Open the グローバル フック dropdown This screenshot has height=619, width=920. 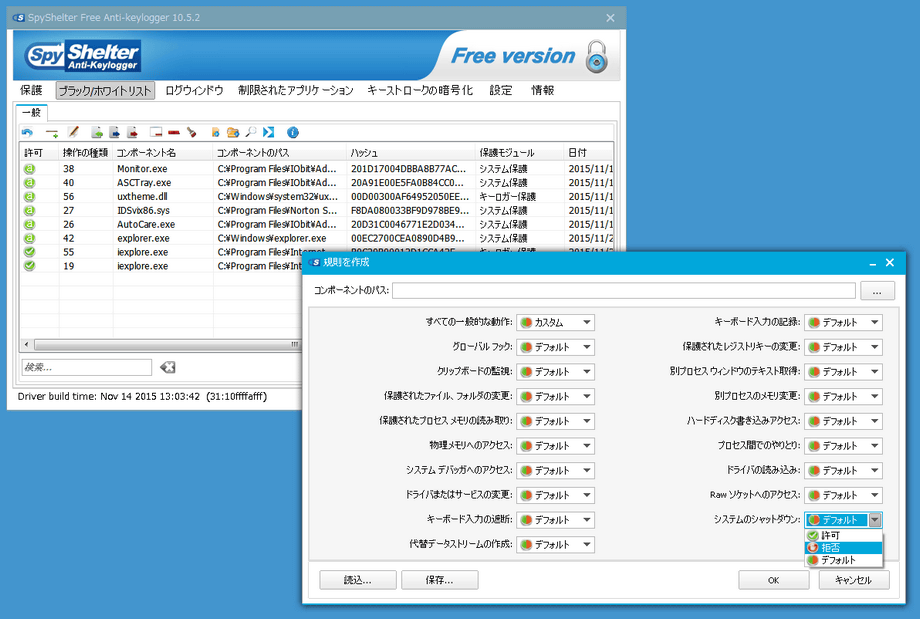point(556,347)
